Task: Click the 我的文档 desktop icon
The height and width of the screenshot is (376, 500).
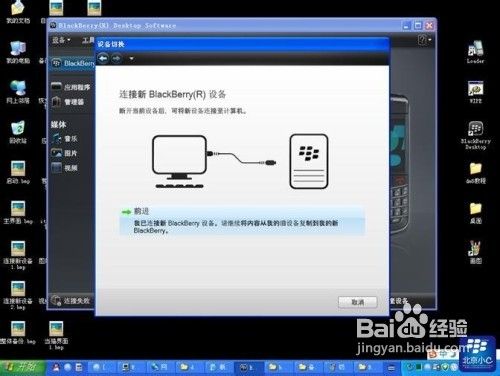Action: click(18, 11)
